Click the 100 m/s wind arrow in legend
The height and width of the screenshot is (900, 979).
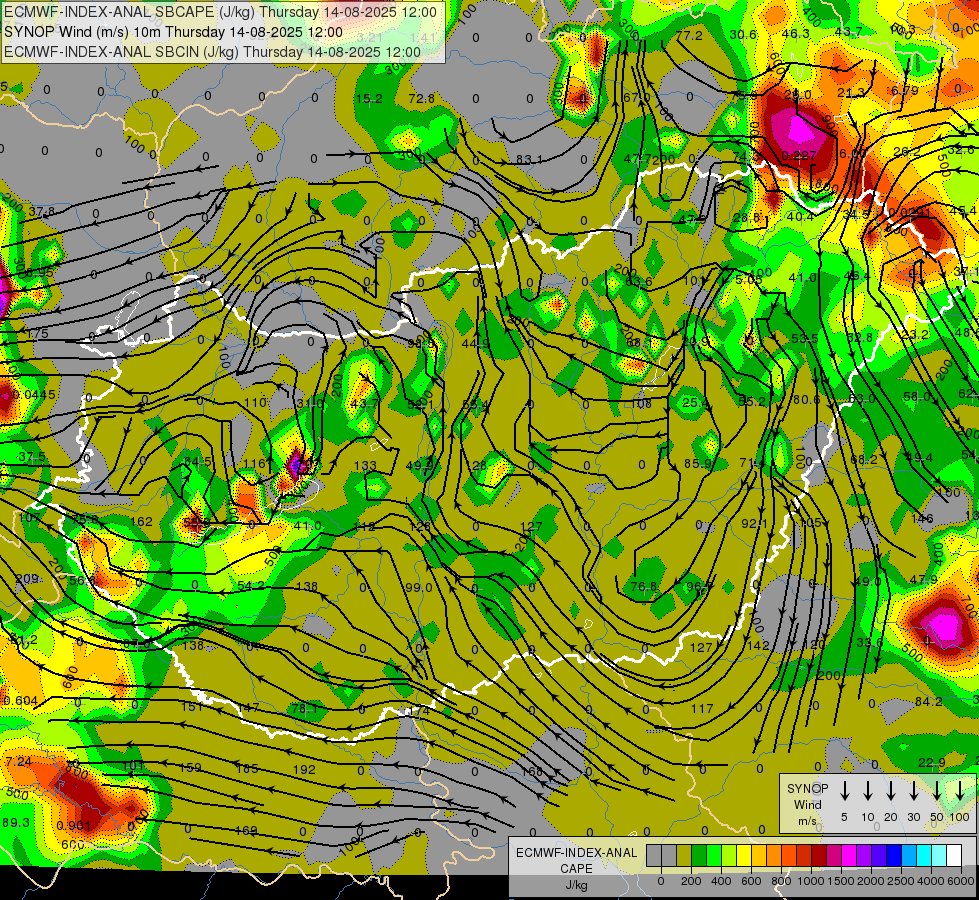coord(960,791)
